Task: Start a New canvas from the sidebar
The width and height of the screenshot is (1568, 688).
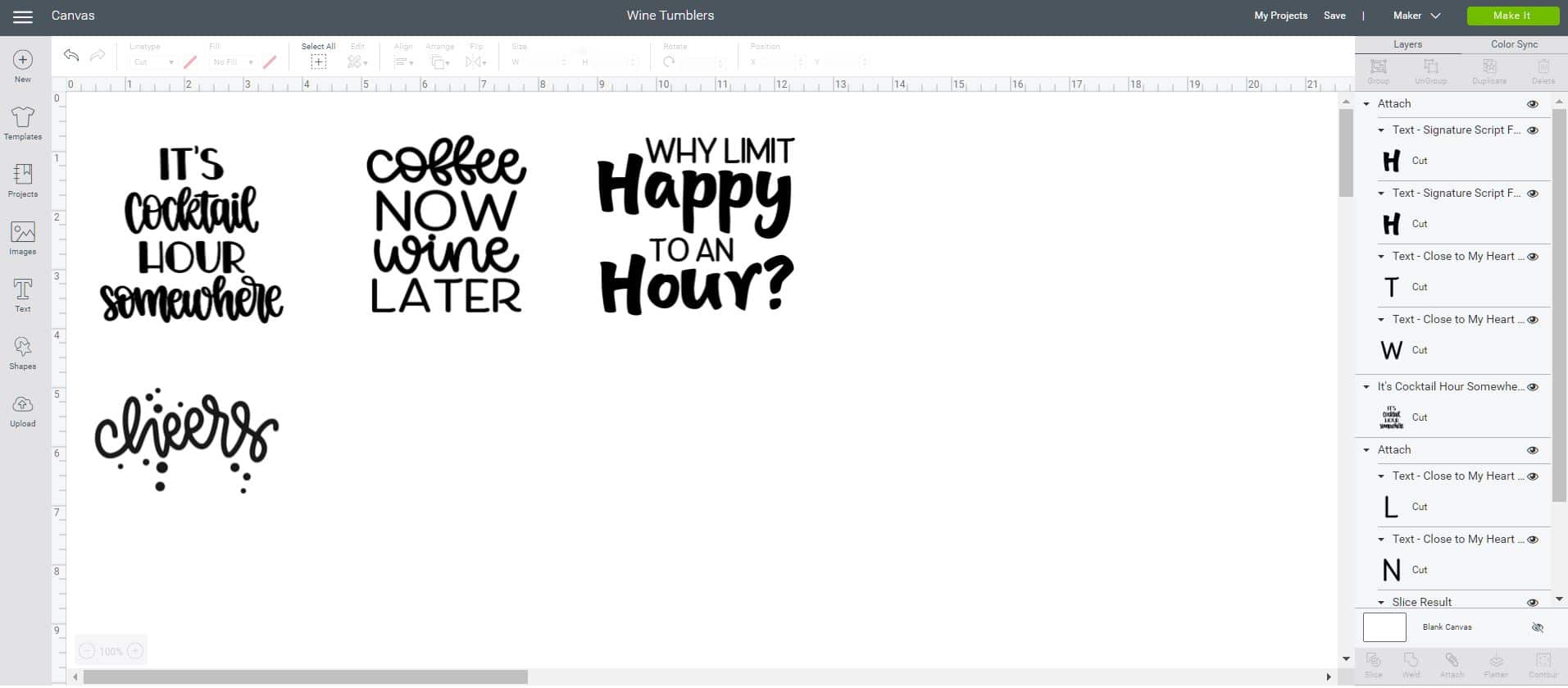Action: tap(23, 66)
